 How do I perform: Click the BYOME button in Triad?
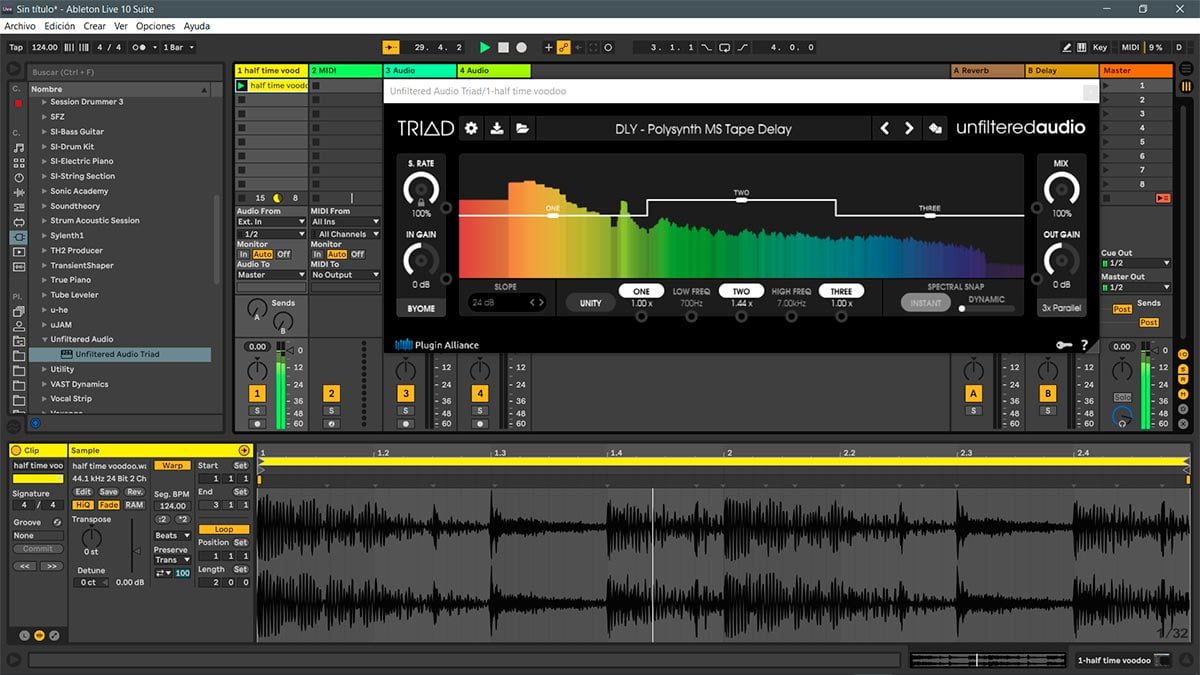(x=421, y=307)
